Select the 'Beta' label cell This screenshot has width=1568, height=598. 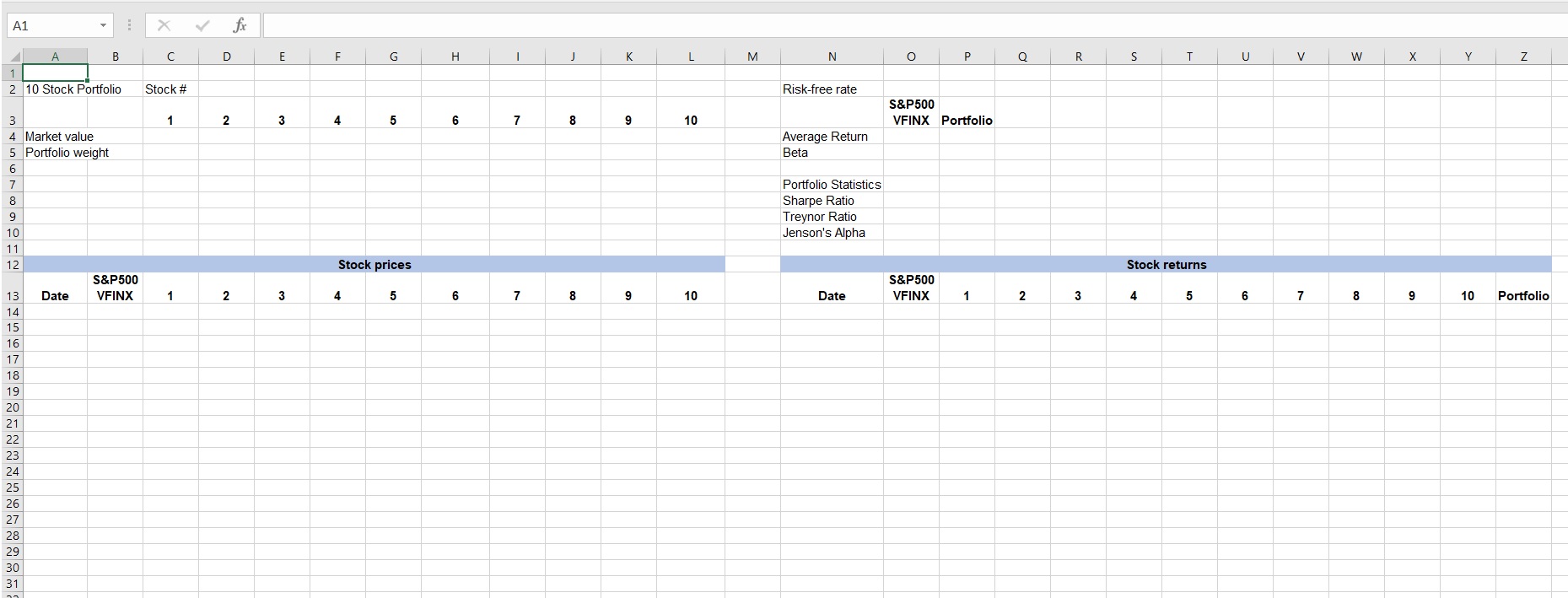tap(832, 153)
